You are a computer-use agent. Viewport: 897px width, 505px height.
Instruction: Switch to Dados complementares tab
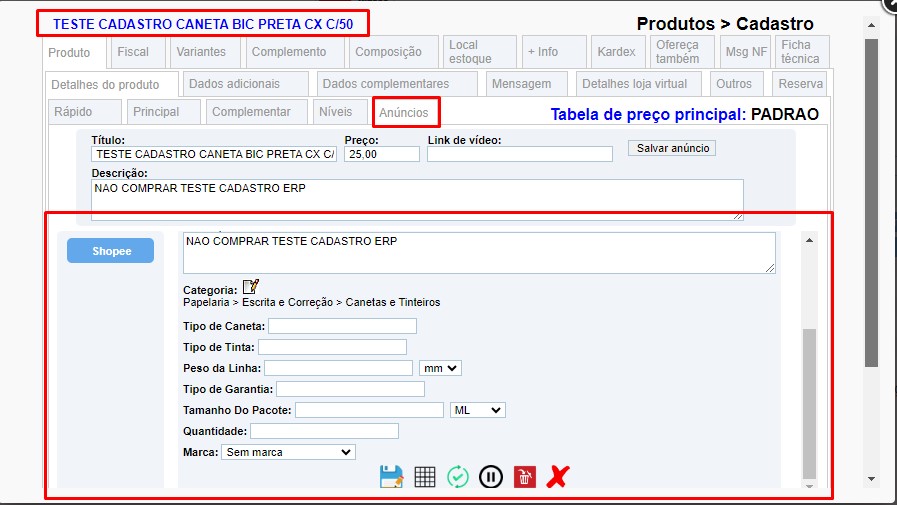[397, 84]
